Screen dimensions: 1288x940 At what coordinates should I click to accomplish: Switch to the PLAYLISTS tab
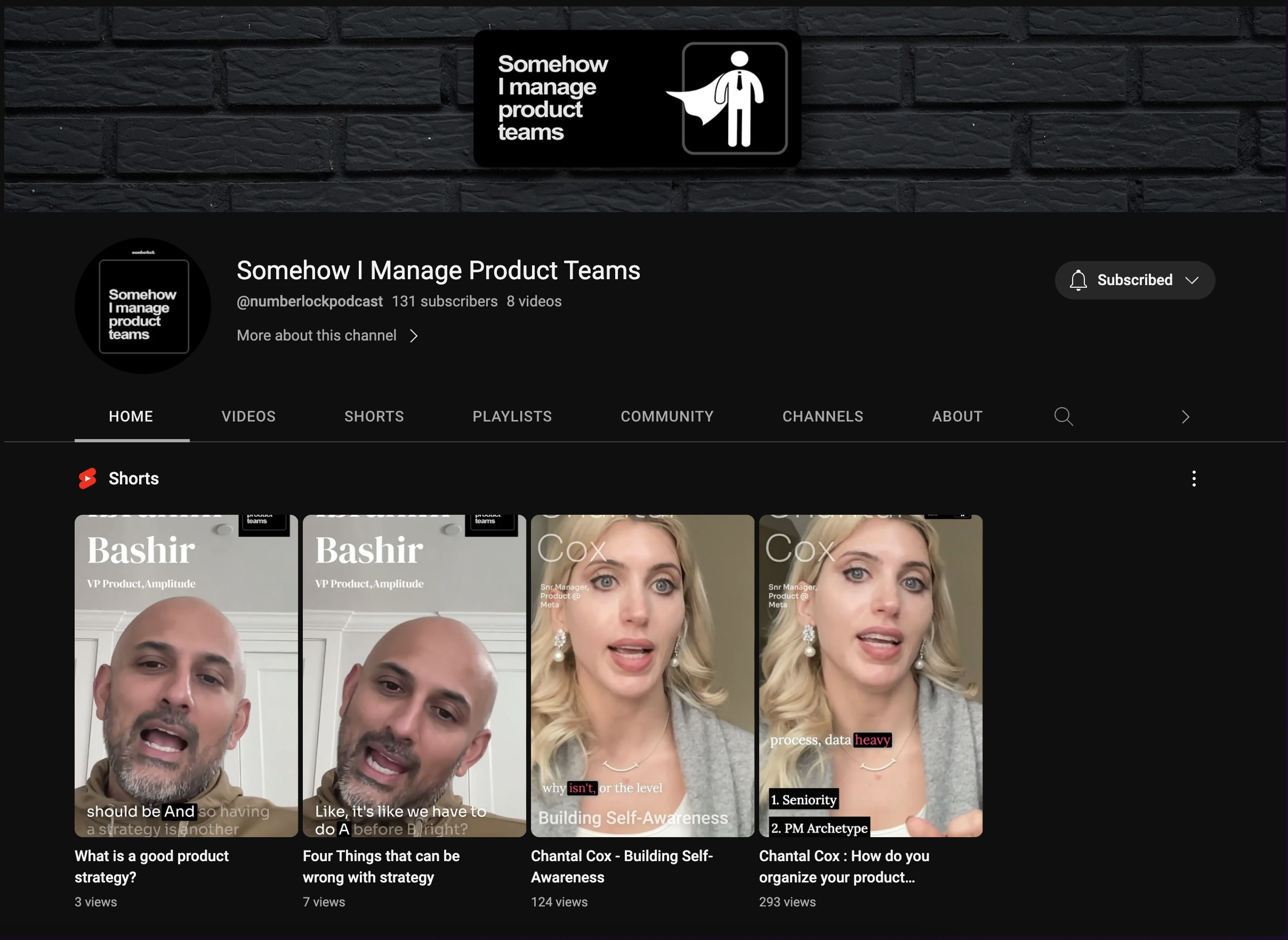pos(512,417)
